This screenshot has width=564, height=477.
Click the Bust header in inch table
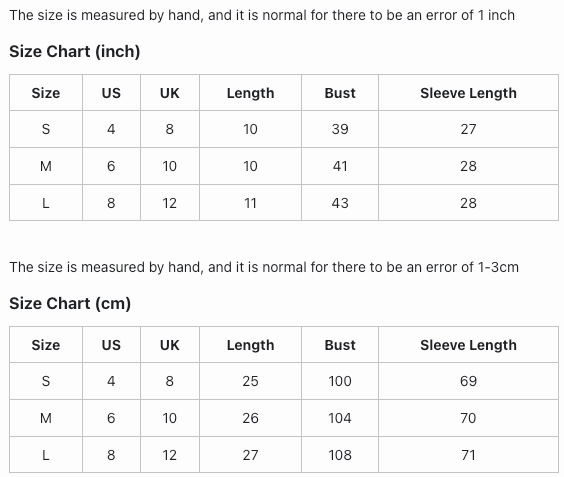340,93
